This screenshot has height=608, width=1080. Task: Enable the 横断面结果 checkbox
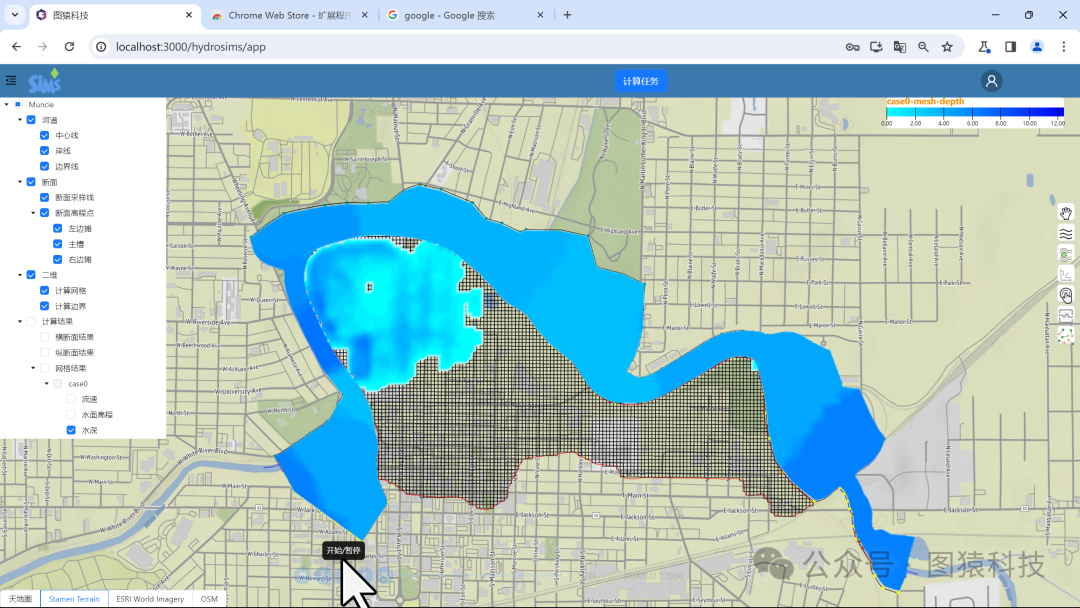tap(45, 337)
